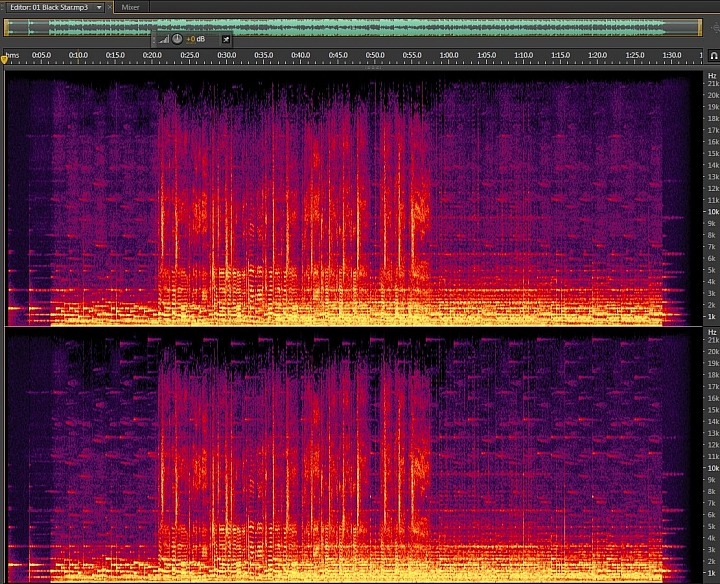Click the lower channel spectrogram display
Image resolution: width=720 pixels, height=584 pixels.
(354, 455)
